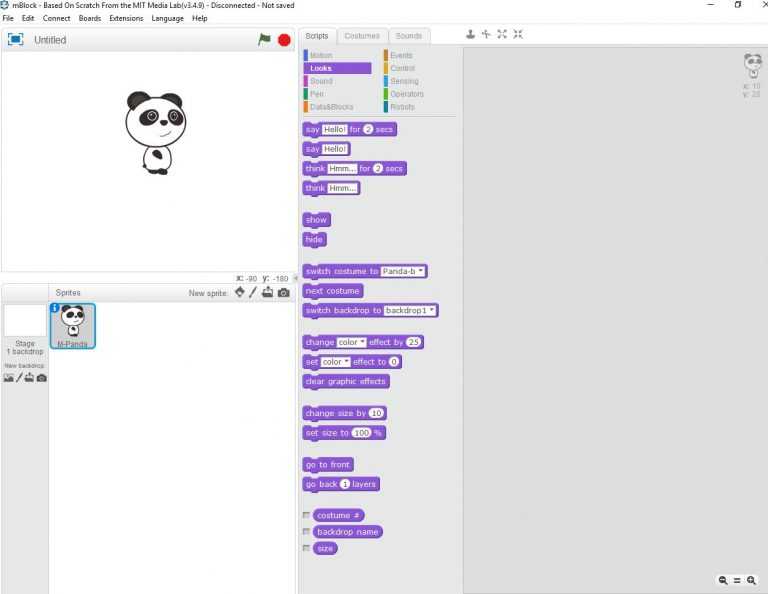768x594 pixels.
Task: Open sprite info for M-Panda
Action: pos(55,309)
